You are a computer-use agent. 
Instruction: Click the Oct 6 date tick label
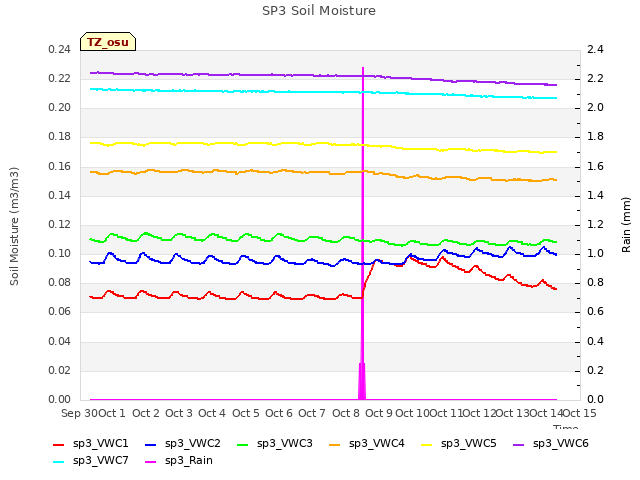tap(279, 413)
